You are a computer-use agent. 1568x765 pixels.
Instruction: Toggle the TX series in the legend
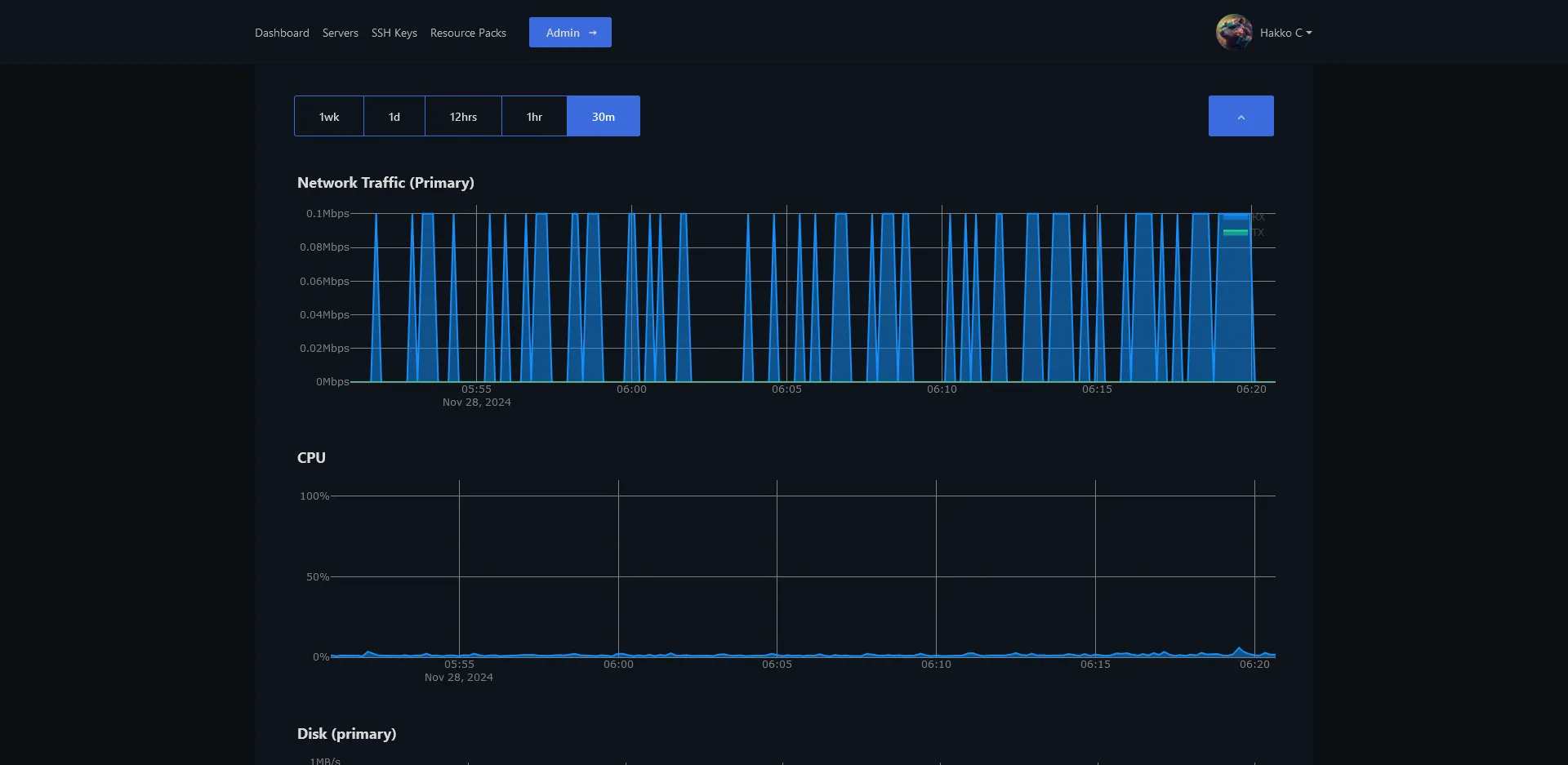(x=1258, y=233)
